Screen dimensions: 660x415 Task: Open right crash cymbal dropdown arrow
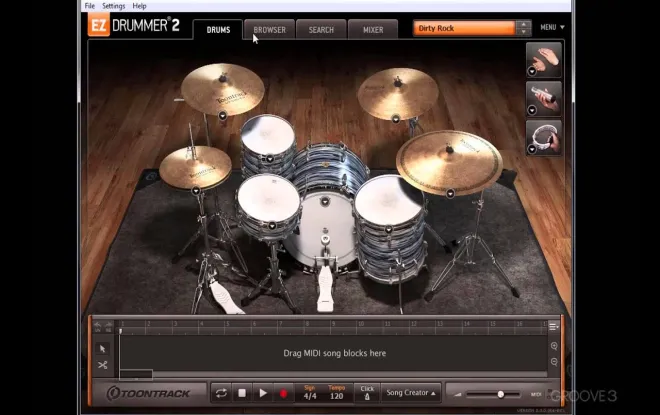tap(396, 120)
